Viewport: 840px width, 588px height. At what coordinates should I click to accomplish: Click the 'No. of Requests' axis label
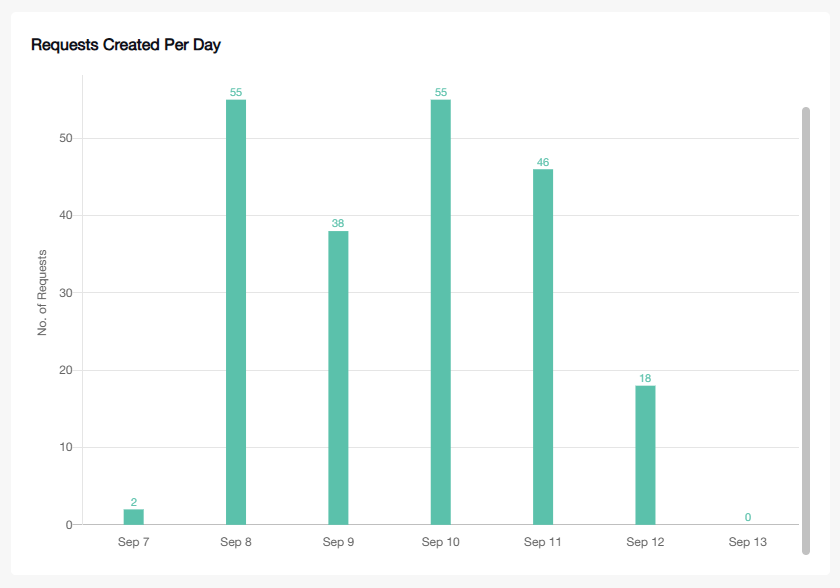43,293
